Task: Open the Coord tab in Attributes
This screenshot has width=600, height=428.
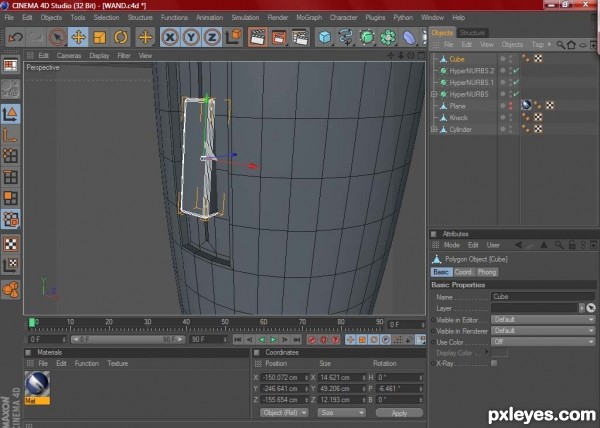Action: [463, 272]
